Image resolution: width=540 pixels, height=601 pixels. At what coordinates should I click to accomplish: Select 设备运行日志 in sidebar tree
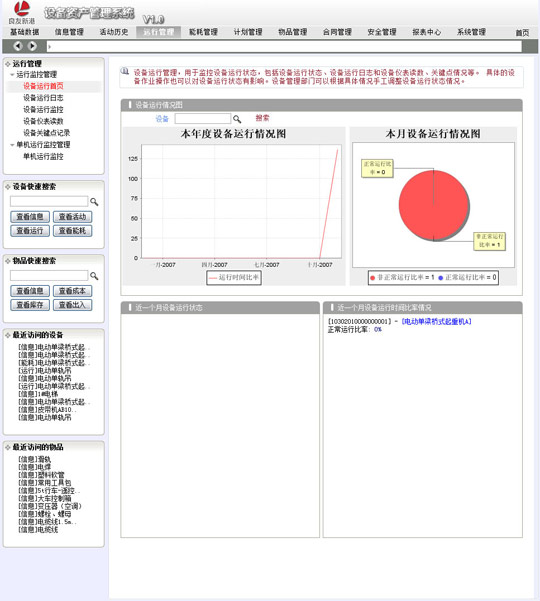click(x=43, y=98)
